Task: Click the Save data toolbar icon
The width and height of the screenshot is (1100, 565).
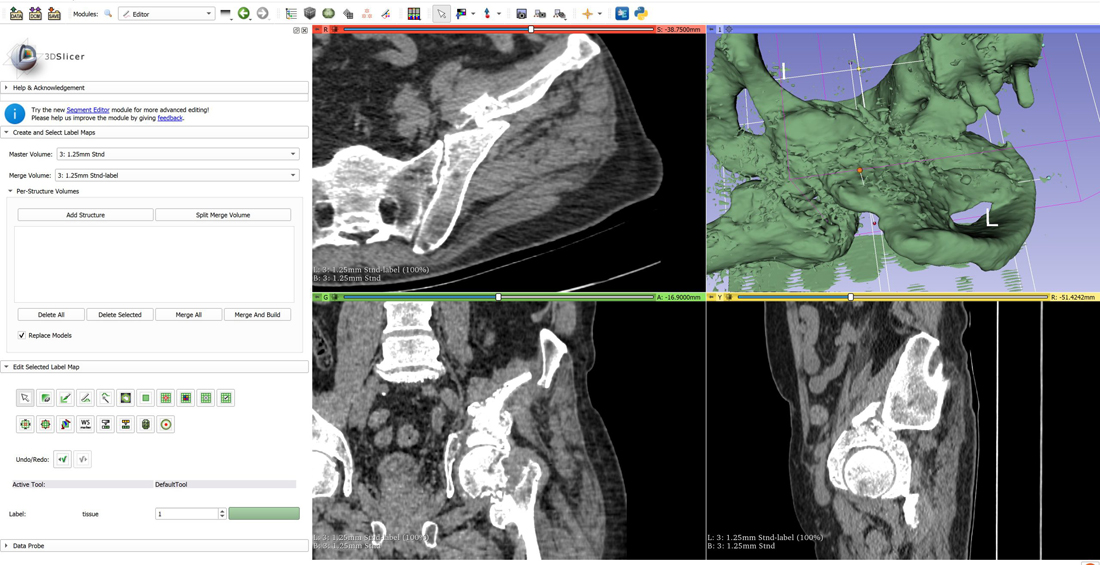Action: click(x=54, y=14)
